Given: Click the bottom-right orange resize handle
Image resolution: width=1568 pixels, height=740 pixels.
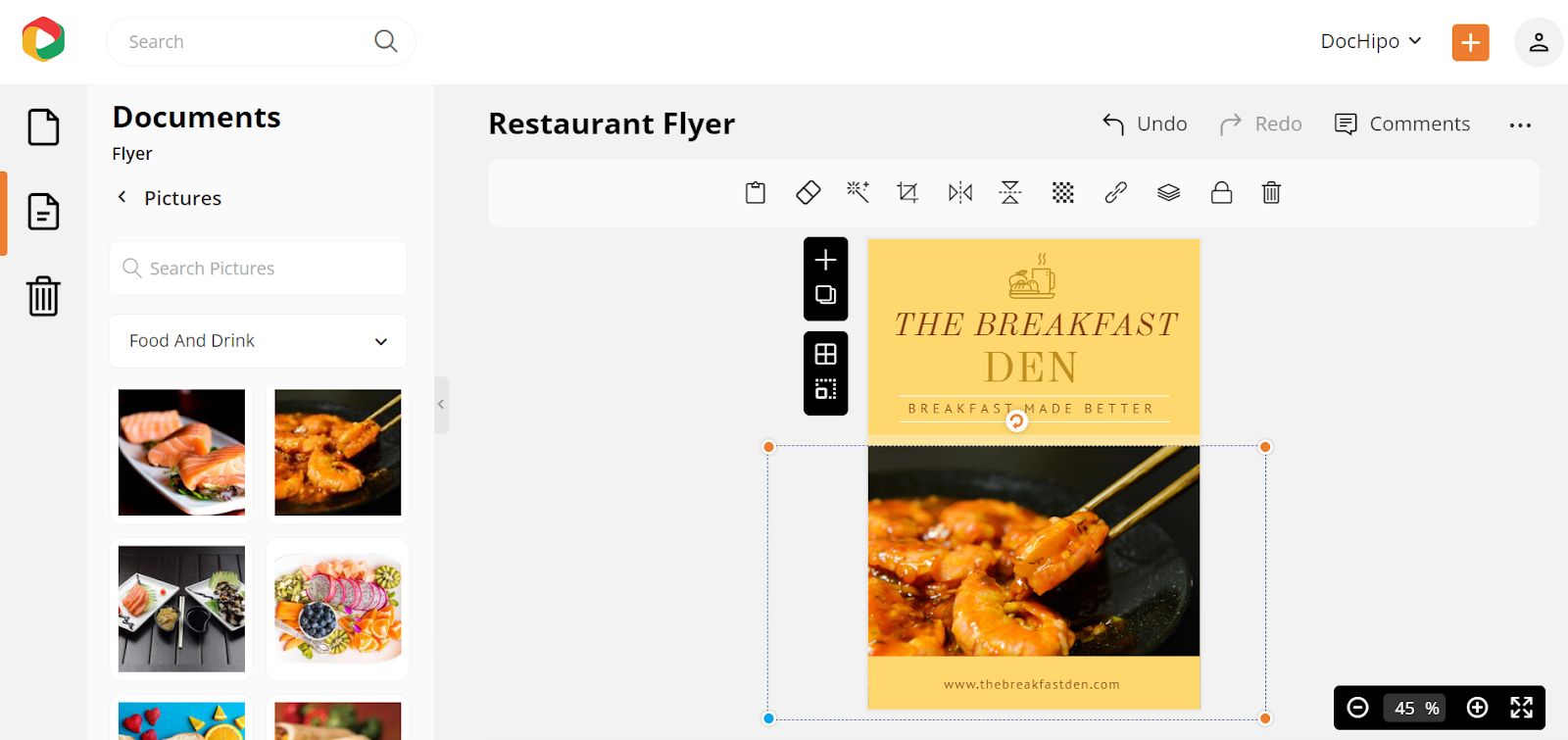Looking at the screenshot, I should (x=1265, y=718).
